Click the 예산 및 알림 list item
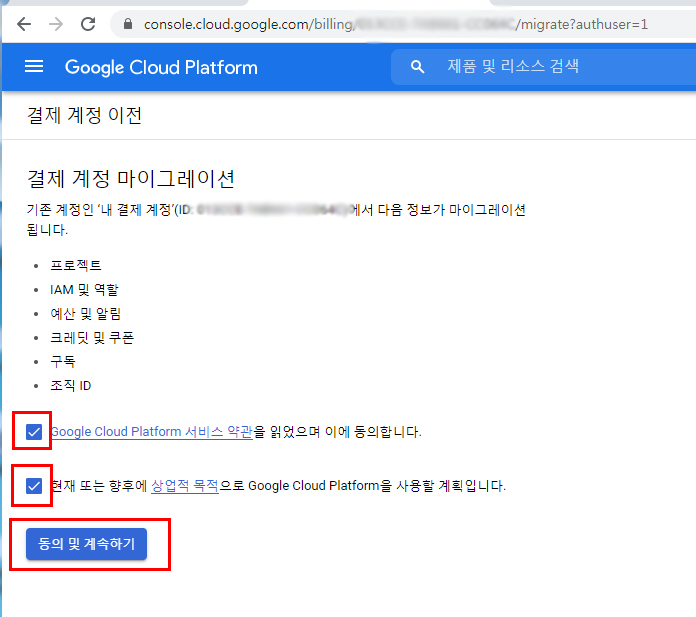Screen dimensions: 696x617 coord(85,314)
